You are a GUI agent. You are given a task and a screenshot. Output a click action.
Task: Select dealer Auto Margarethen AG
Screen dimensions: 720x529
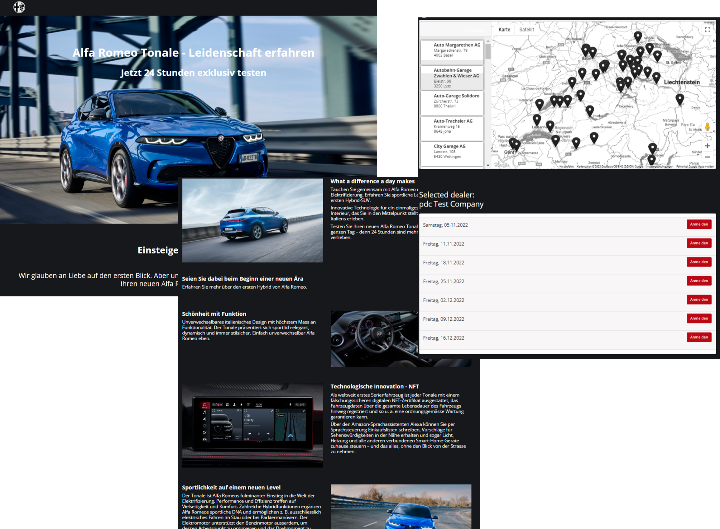click(x=452, y=50)
